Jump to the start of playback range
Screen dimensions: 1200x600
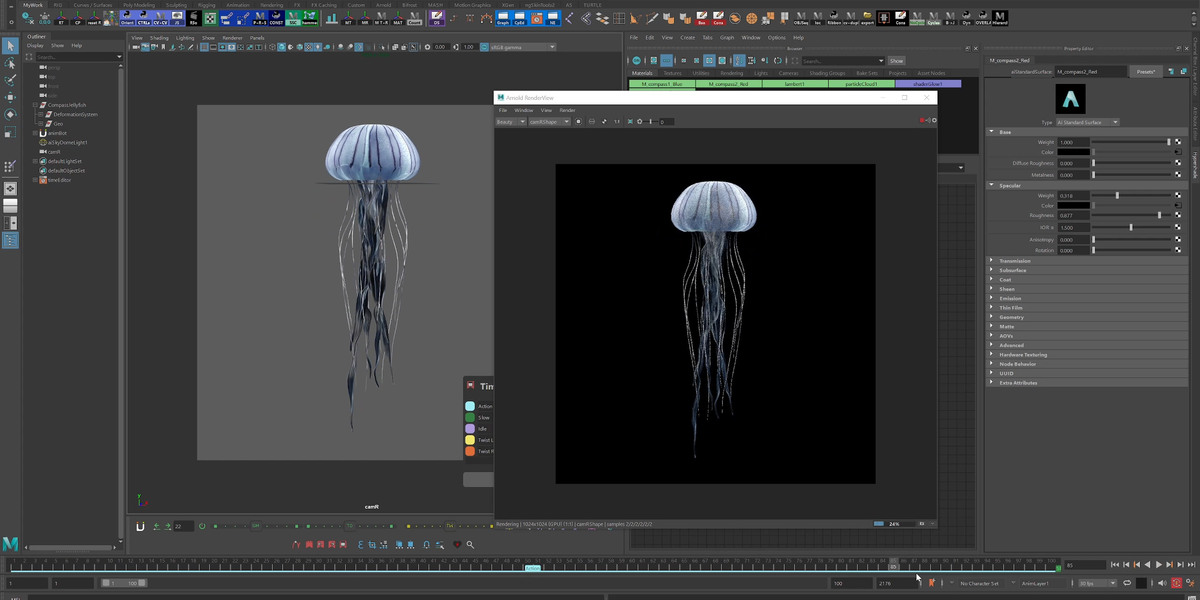(1116, 565)
